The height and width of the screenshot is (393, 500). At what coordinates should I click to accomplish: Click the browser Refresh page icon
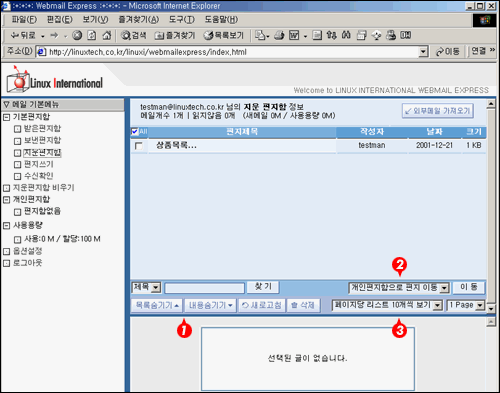pyautogui.click(x=92, y=35)
